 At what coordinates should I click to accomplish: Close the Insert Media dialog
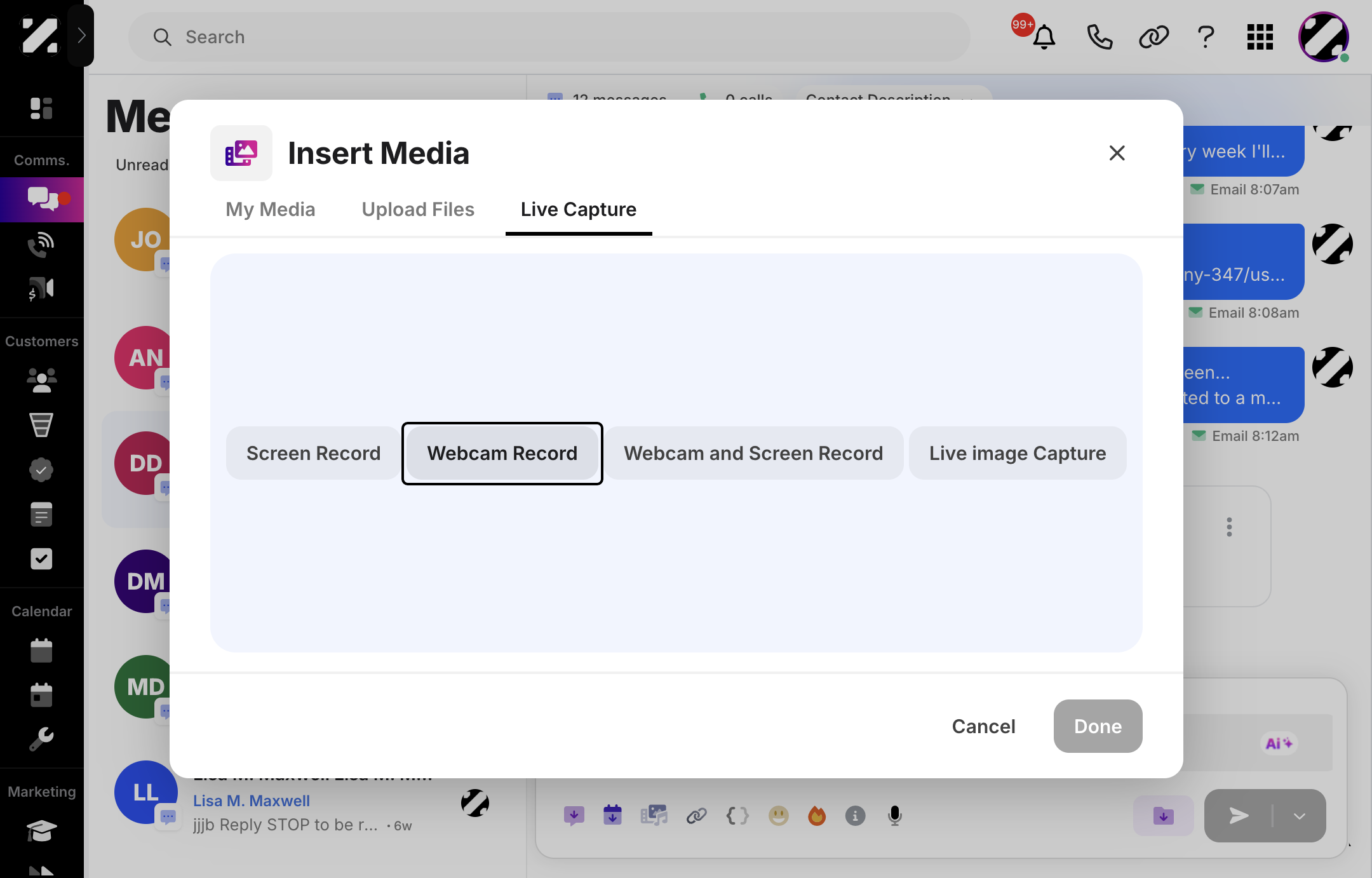coord(1117,152)
